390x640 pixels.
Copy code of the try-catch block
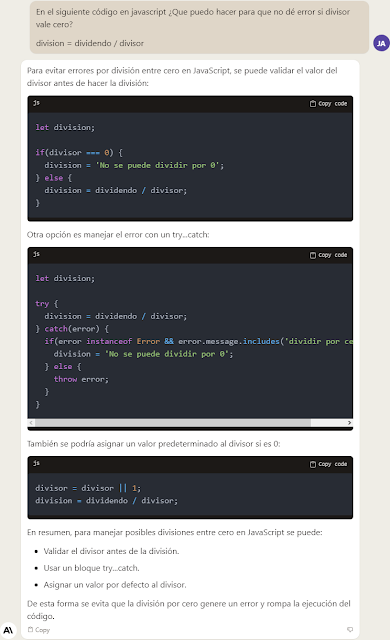click(x=328, y=255)
